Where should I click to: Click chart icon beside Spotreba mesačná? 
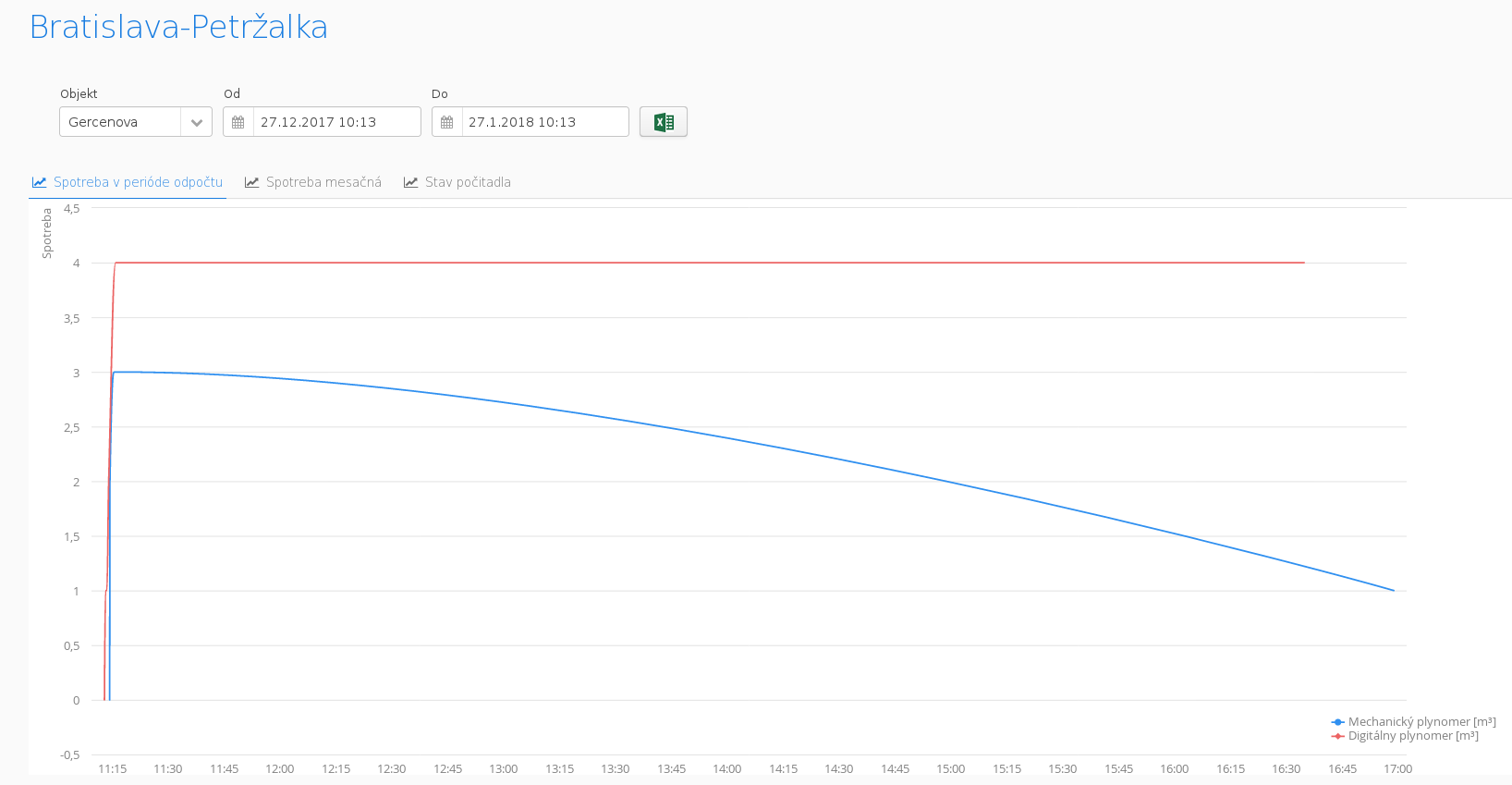coord(251,182)
